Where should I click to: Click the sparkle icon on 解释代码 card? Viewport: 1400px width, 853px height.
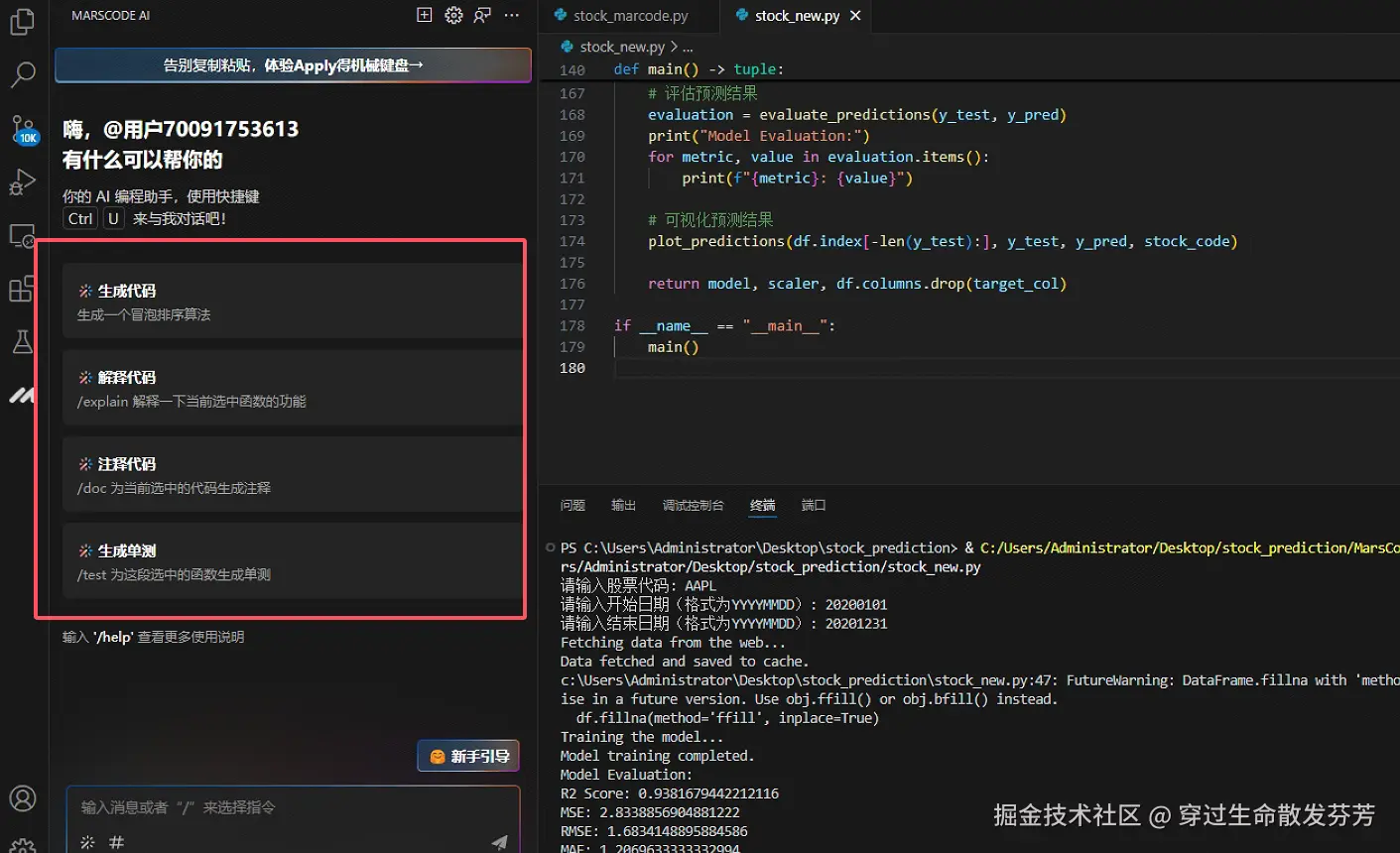85,377
